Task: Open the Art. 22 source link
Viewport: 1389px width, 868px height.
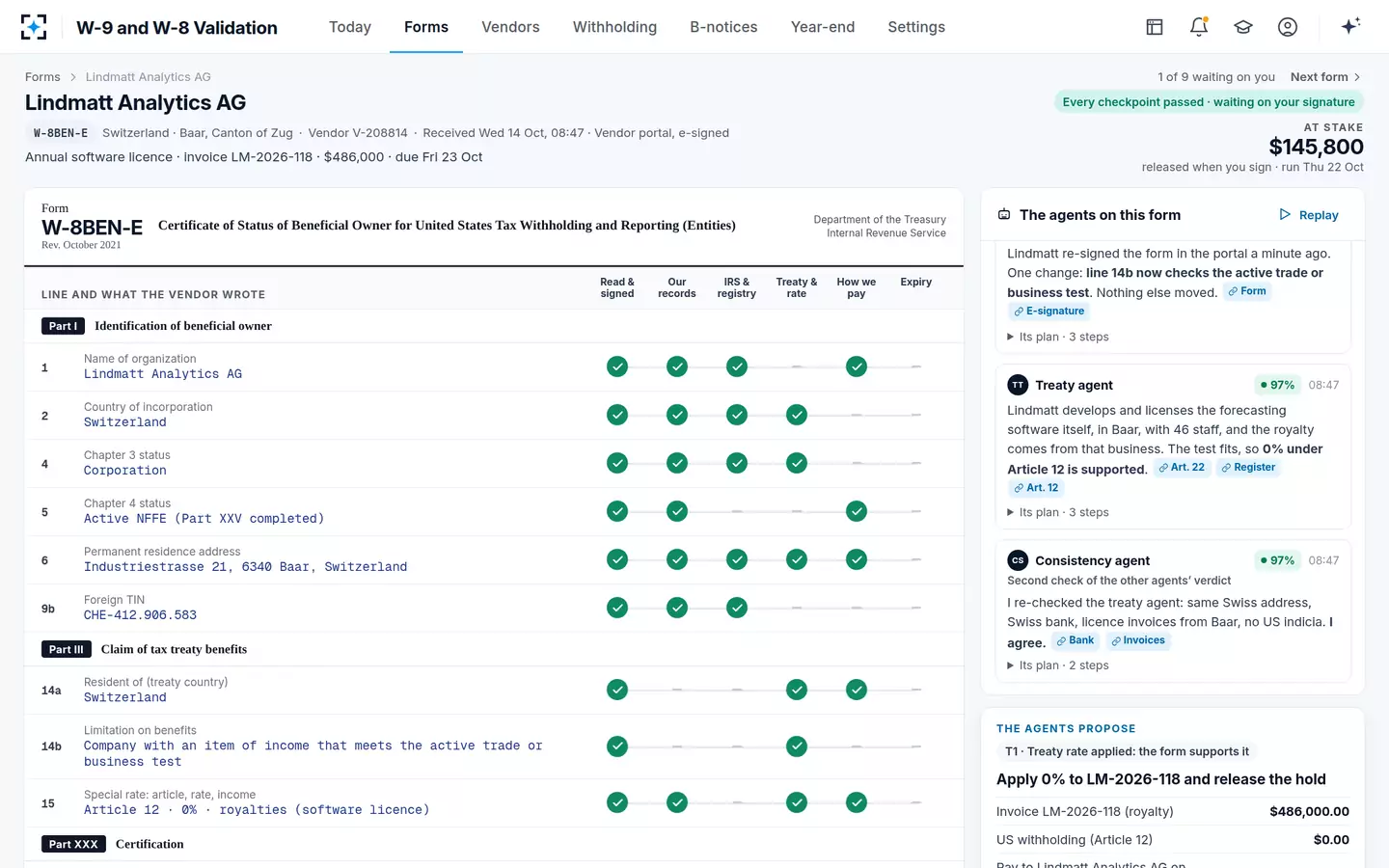Action: click(x=1182, y=468)
